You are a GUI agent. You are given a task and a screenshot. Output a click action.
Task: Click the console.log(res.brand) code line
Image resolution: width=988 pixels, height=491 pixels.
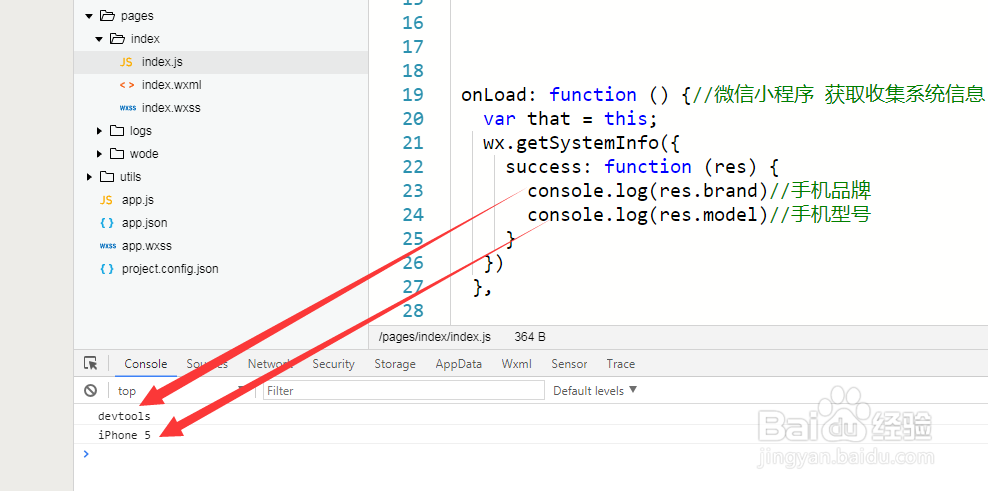pyautogui.click(x=699, y=190)
